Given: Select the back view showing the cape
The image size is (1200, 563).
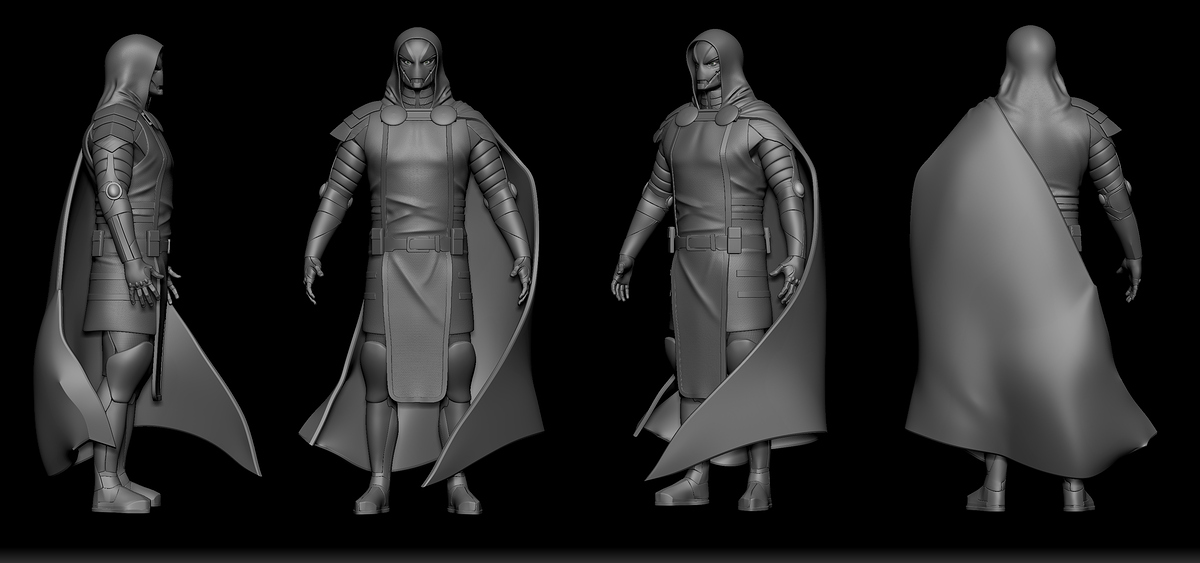Looking at the screenshot, I should point(1030,268).
